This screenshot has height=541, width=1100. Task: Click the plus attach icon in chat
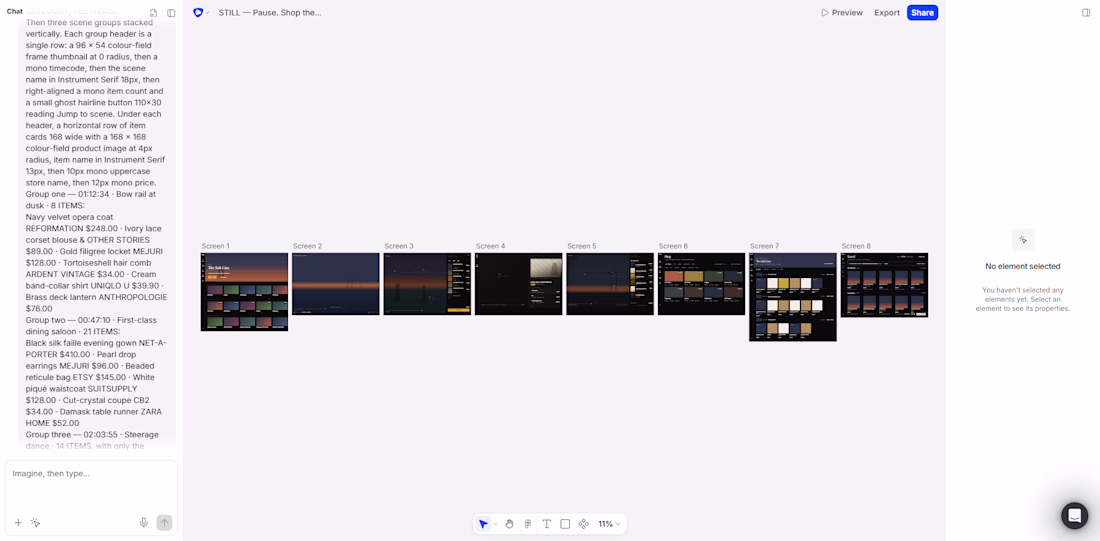point(18,523)
